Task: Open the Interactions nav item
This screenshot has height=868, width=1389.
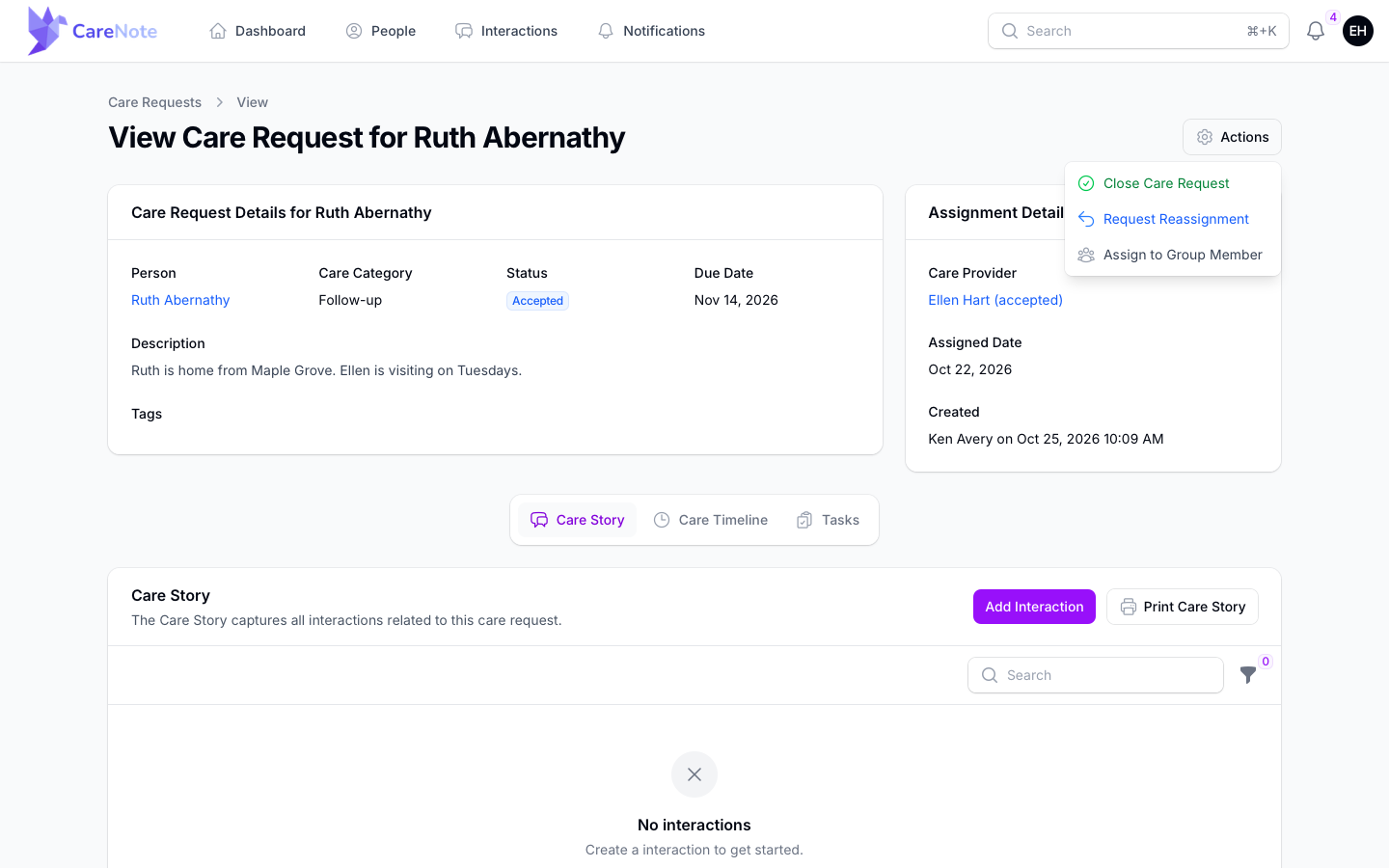Action: [x=506, y=31]
